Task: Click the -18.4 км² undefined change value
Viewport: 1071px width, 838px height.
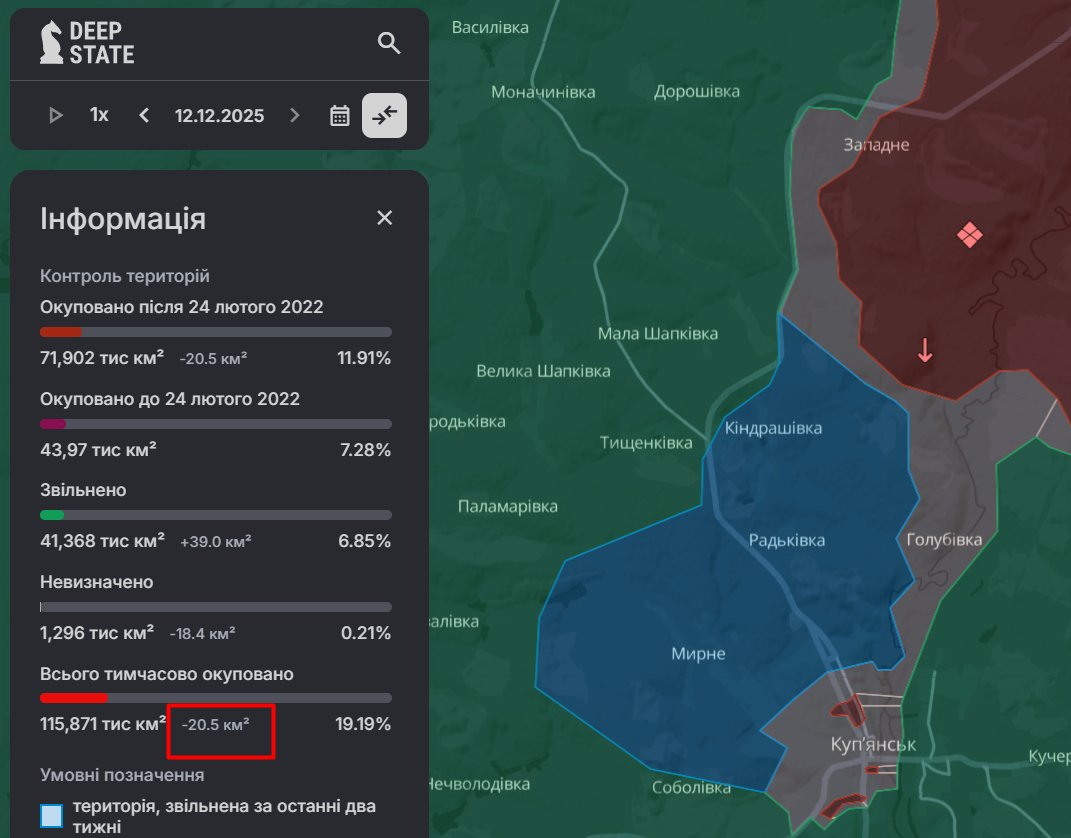Action: (202, 633)
